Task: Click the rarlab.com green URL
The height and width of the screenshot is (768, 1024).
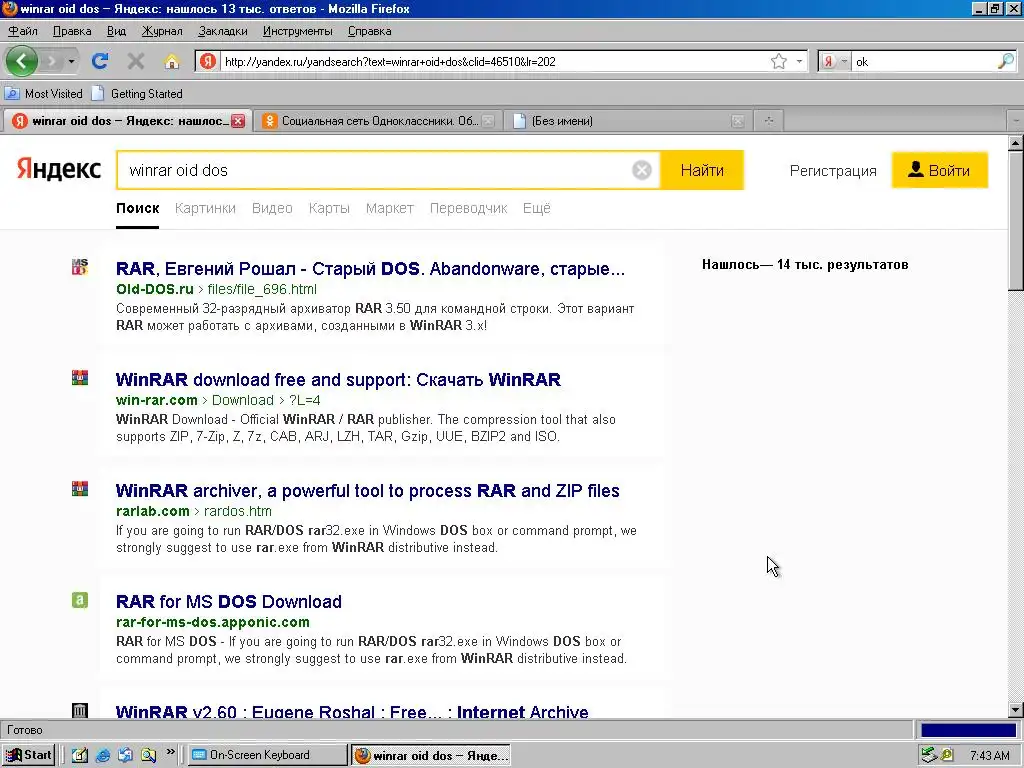Action: [x=153, y=511]
